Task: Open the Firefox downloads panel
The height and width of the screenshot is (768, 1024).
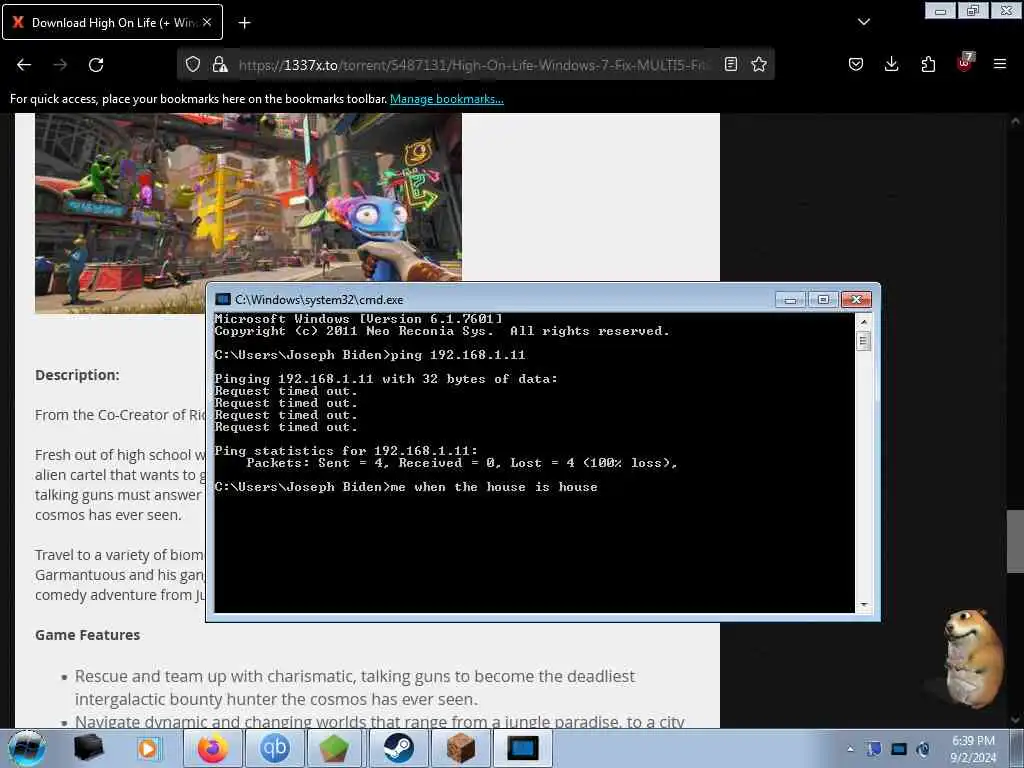Action: (891, 64)
